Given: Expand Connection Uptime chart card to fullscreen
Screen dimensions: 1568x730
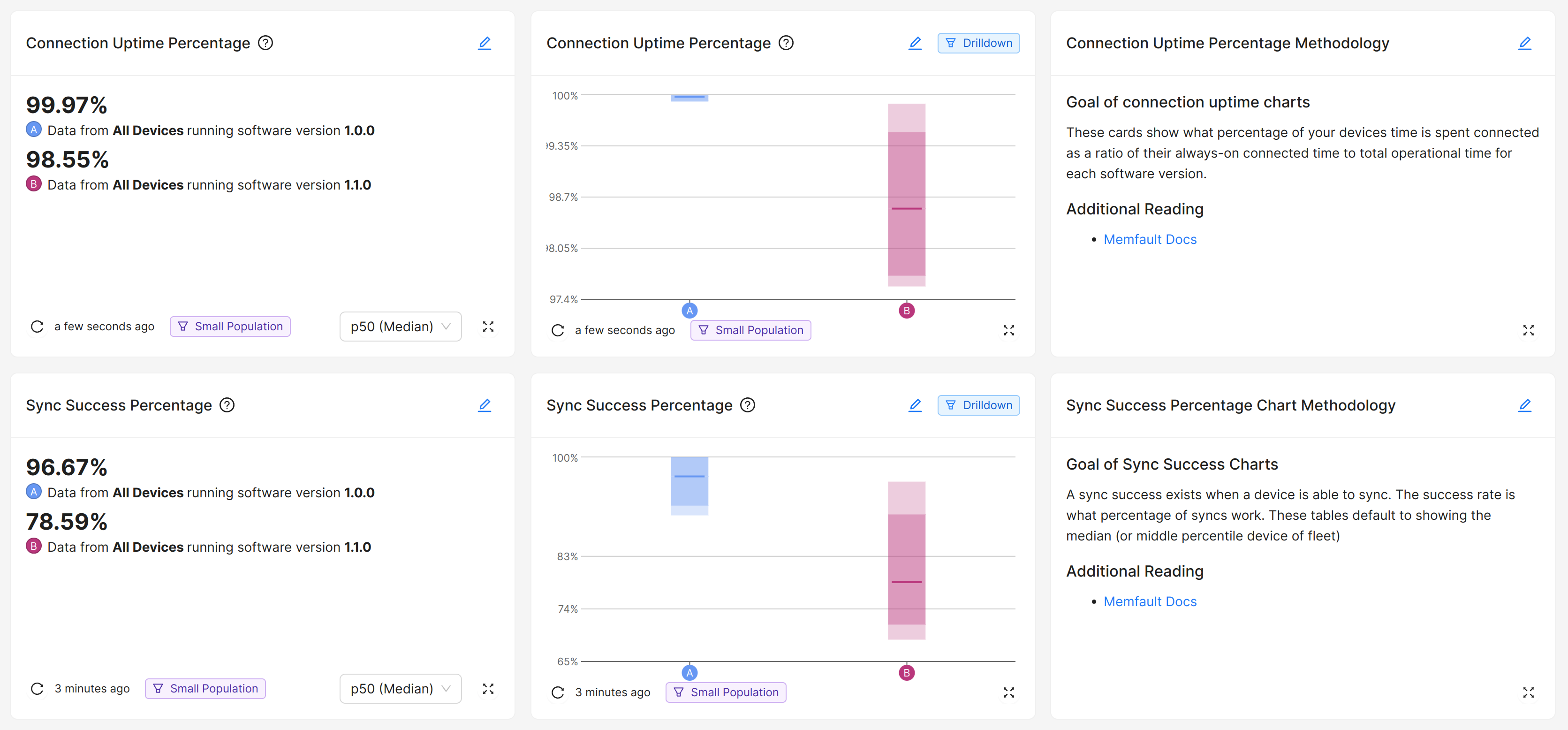Looking at the screenshot, I should pyautogui.click(x=1008, y=331).
